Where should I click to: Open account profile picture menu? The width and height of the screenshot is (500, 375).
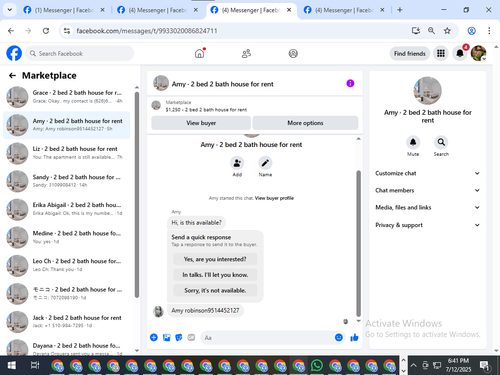pyautogui.click(x=479, y=53)
